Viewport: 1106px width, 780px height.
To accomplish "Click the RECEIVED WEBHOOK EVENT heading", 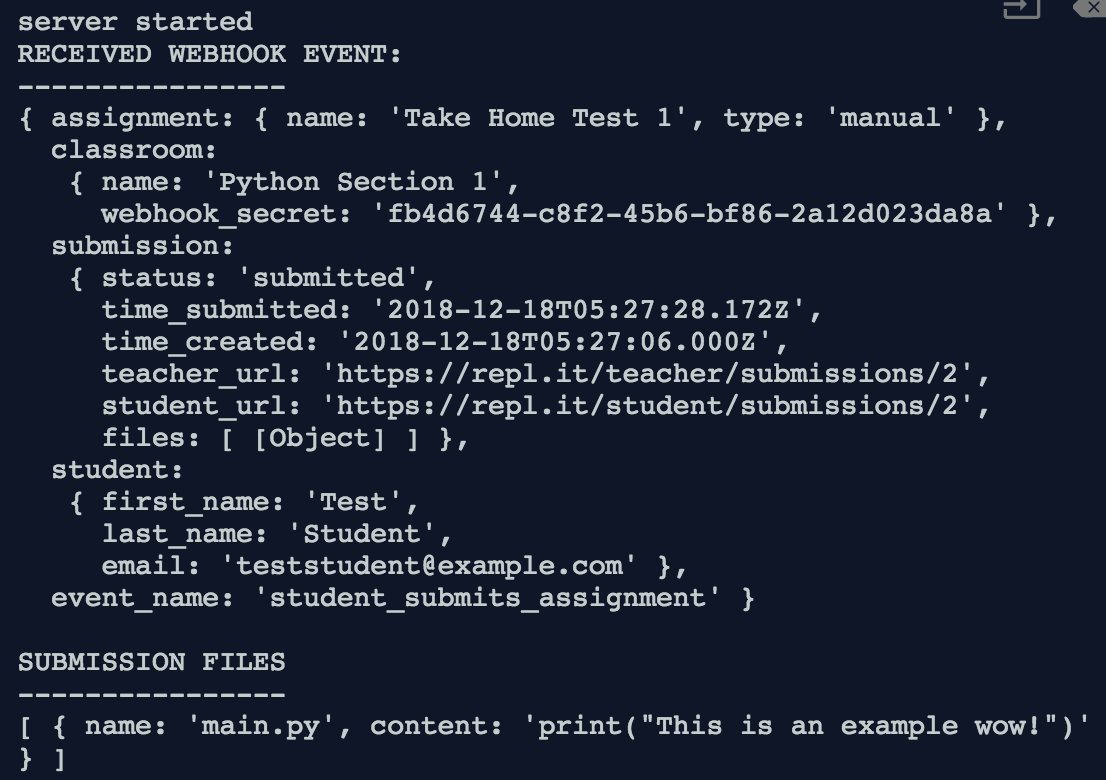I will tap(209, 54).
